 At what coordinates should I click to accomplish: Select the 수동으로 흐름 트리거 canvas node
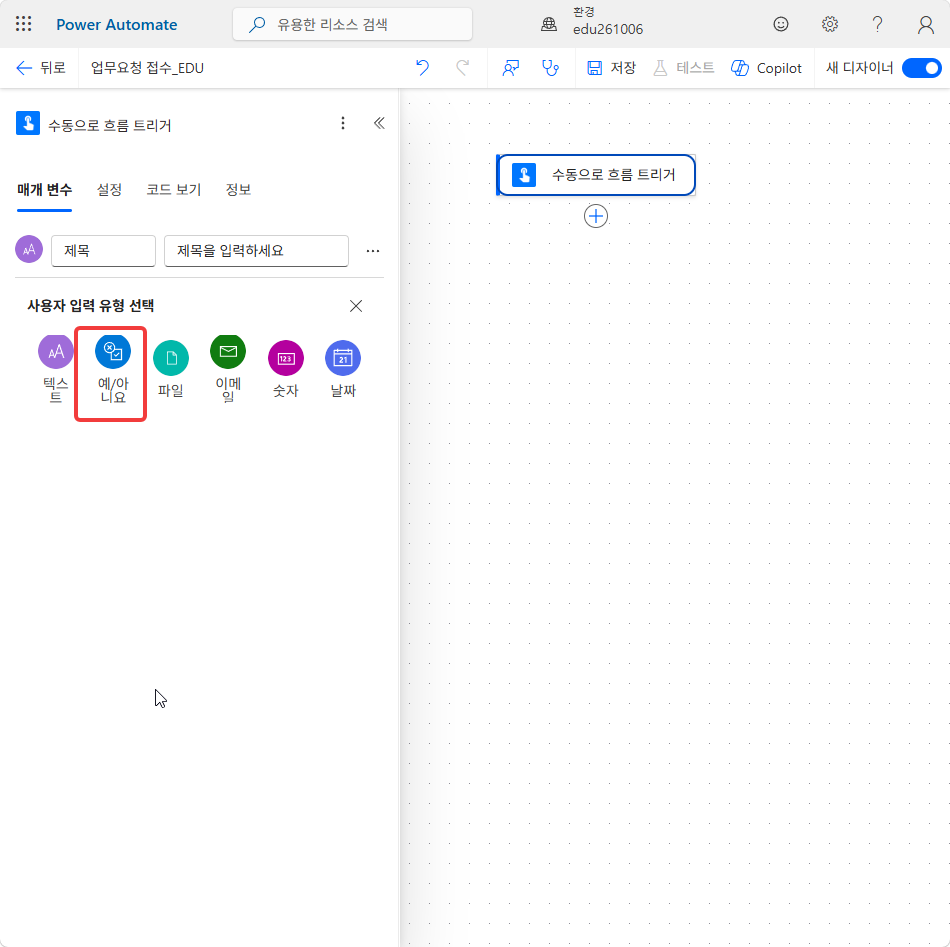(596, 175)
